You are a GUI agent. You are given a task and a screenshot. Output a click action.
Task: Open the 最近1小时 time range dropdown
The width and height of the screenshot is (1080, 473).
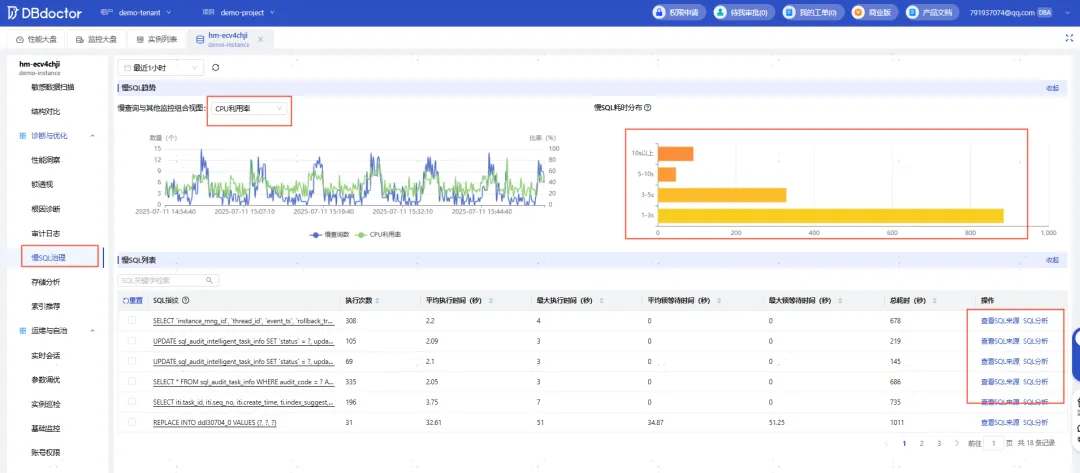[x=161, y=67]
